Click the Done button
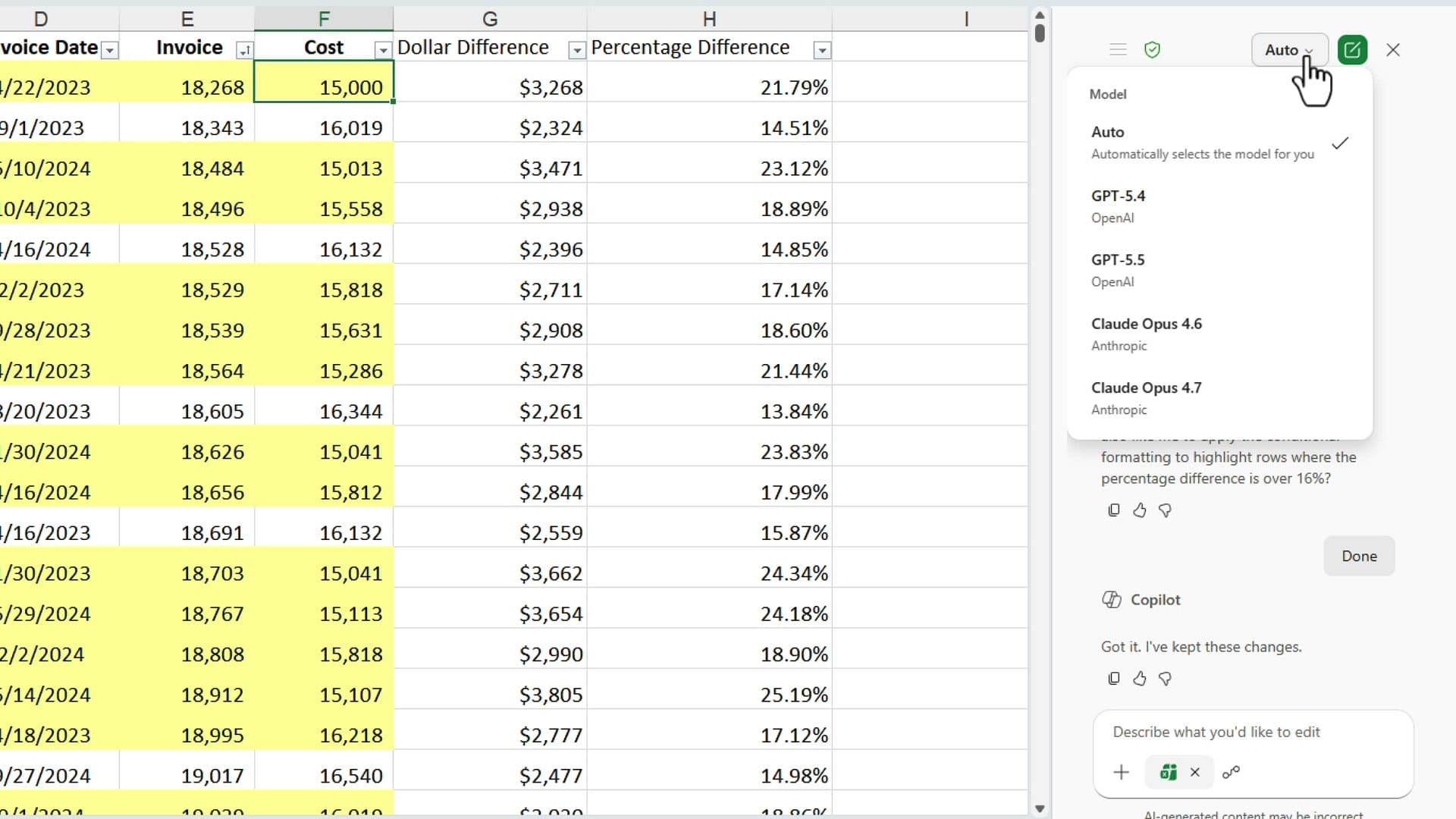Viewport: 1456px width, 819px height. 1359,556
